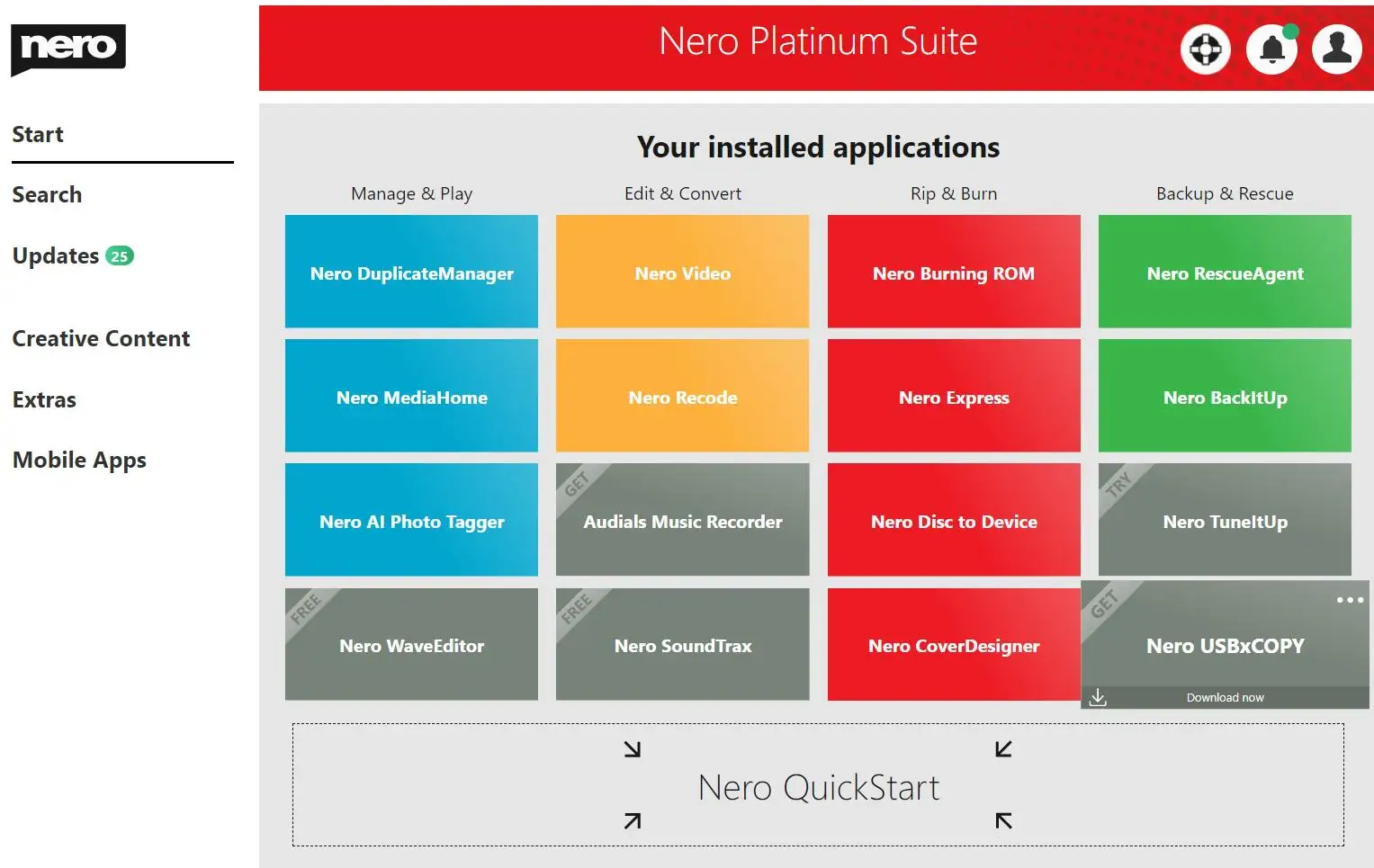Go to Creative Content
The height and width of the screenshot is (868, 1374).
(x=101, y=339)
